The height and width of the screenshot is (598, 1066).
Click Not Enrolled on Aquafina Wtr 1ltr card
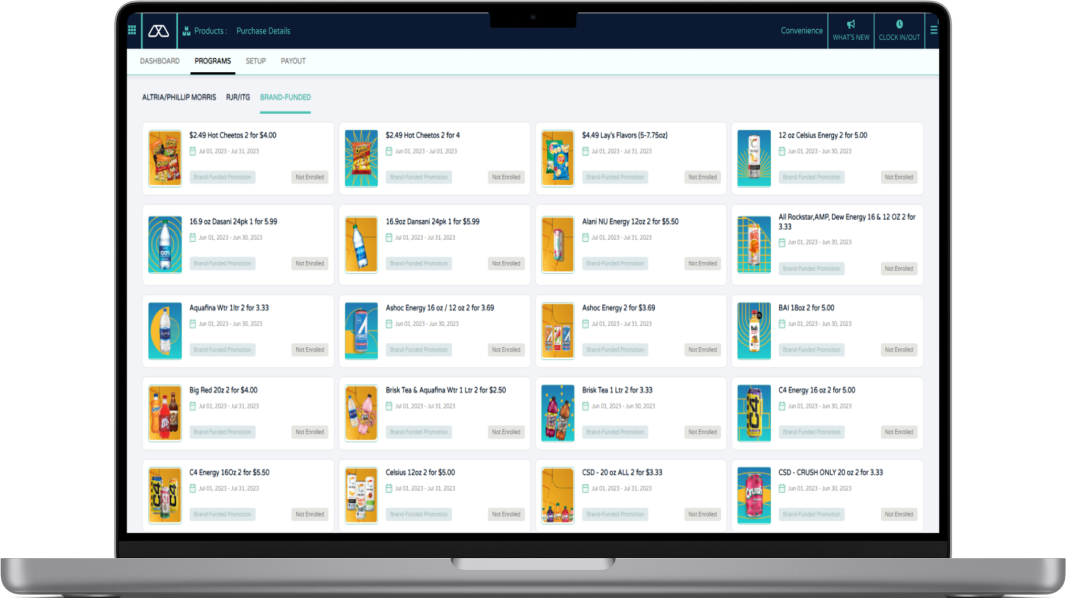click(309, 349)
